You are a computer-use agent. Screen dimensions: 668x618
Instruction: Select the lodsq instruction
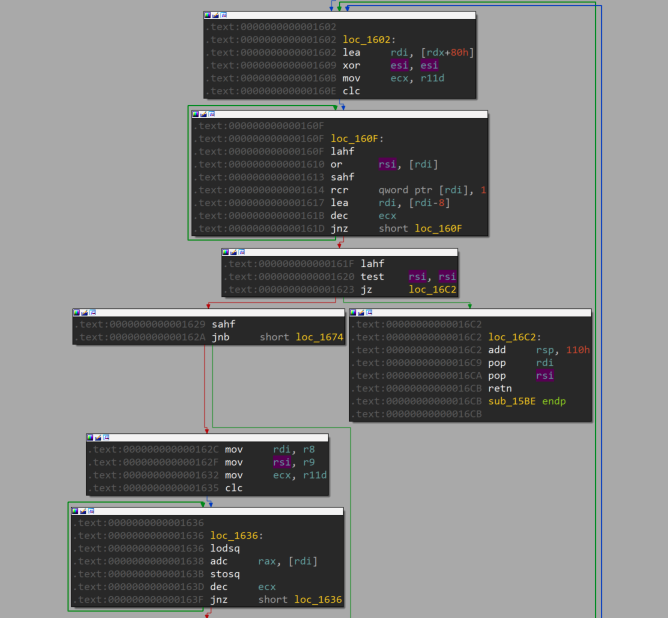(x=225, y=549)
